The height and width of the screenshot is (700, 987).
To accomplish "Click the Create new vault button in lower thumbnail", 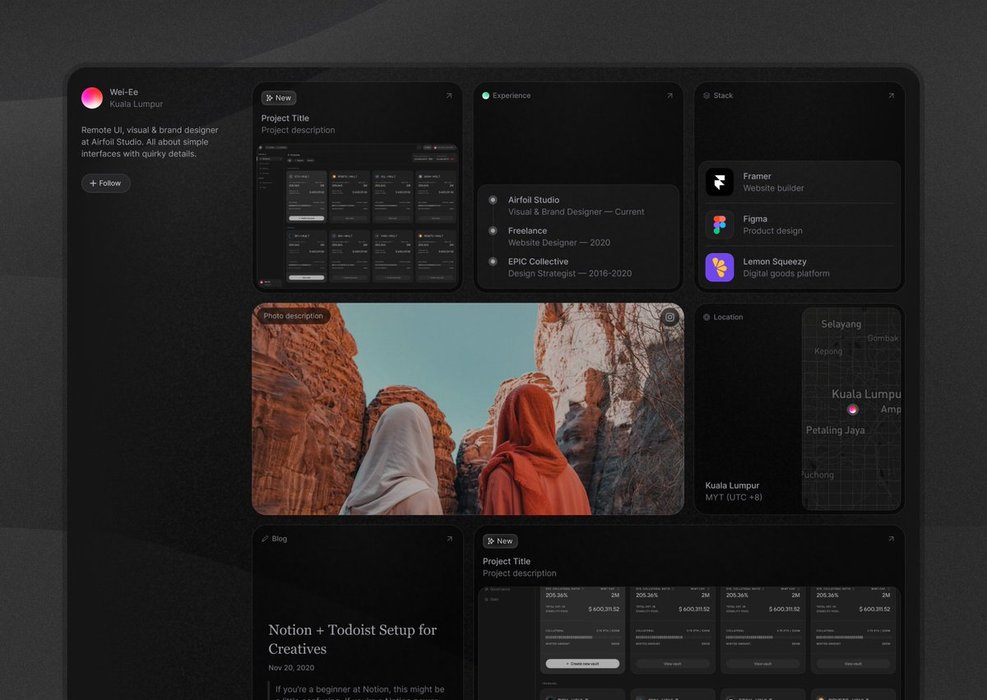I will tap(582, 663).
